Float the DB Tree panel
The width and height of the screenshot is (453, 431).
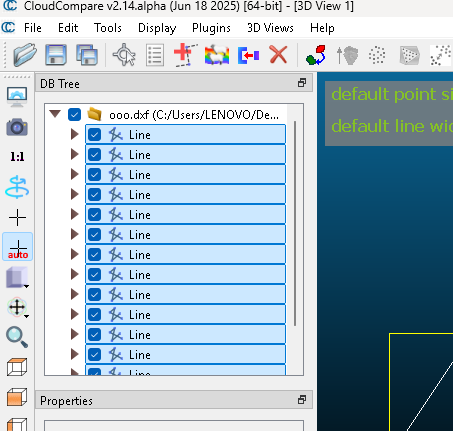click(302, 83)
